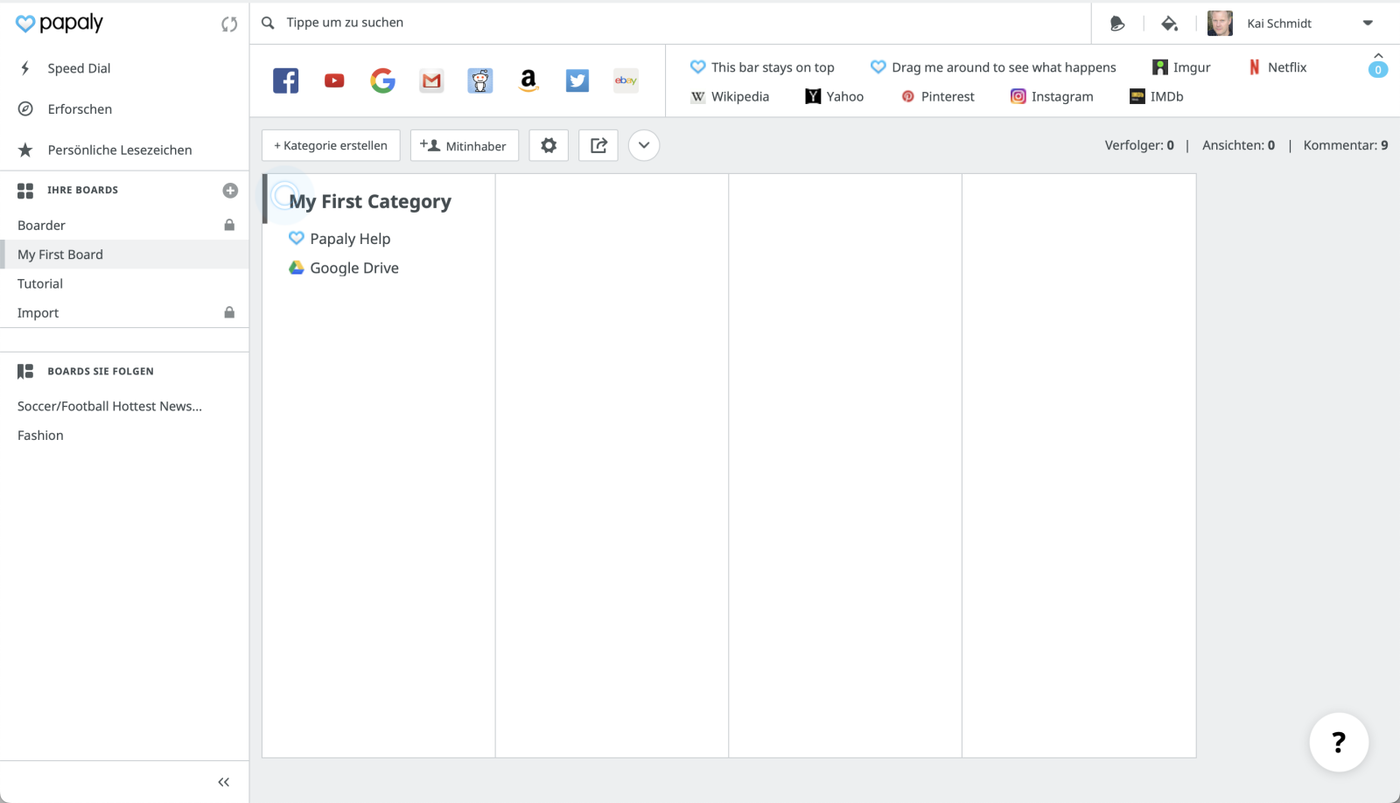Open the Amazon shortcut icon
The width and height of the screenshot is (1400, 803).
(x=528, y=81)
